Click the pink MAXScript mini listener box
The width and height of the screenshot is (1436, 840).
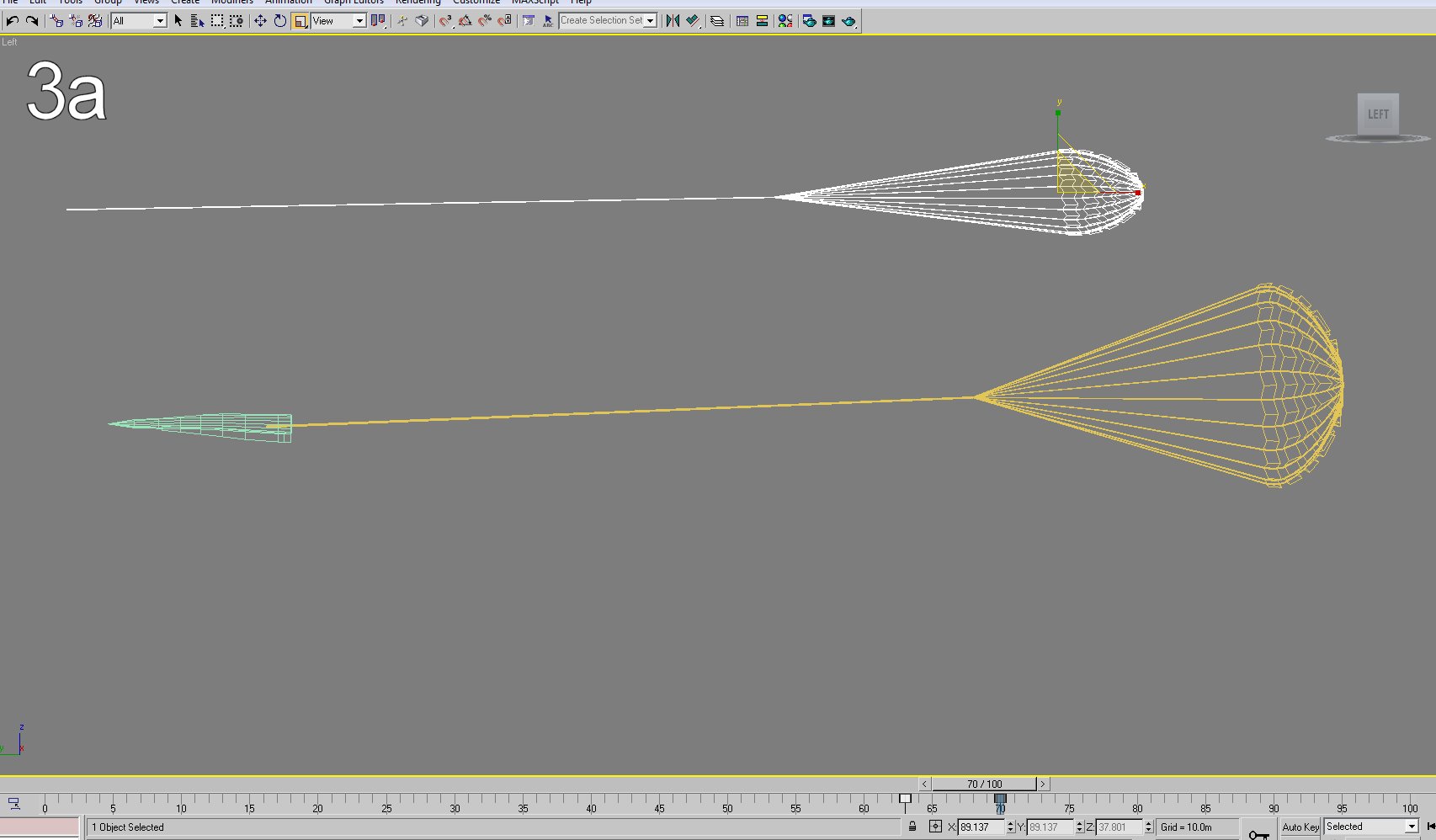pos(40,827)
